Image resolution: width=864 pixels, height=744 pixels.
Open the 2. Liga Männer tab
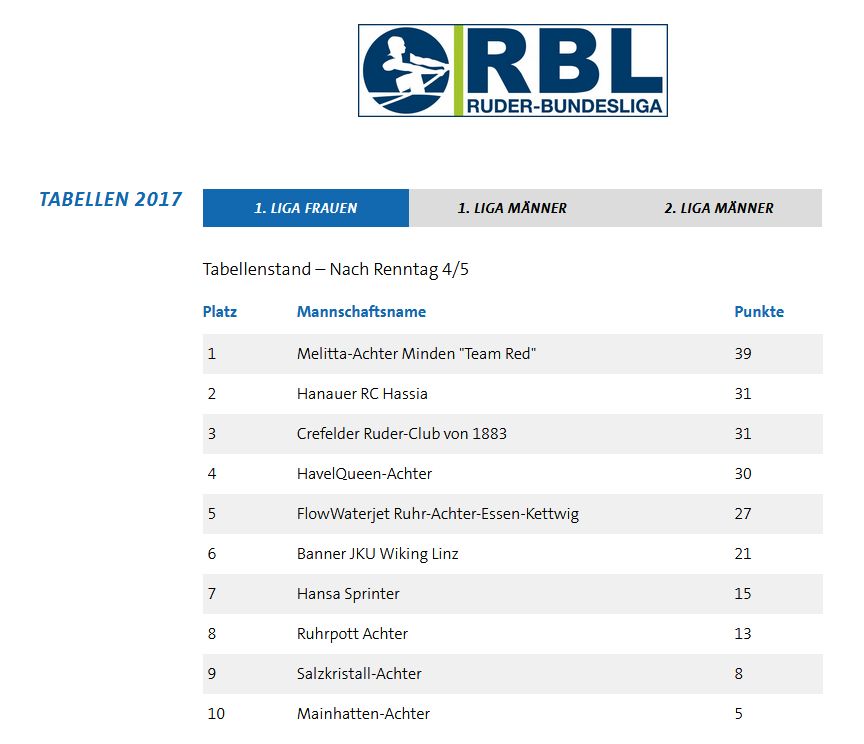pyautogui.click(x=718, y=208)
